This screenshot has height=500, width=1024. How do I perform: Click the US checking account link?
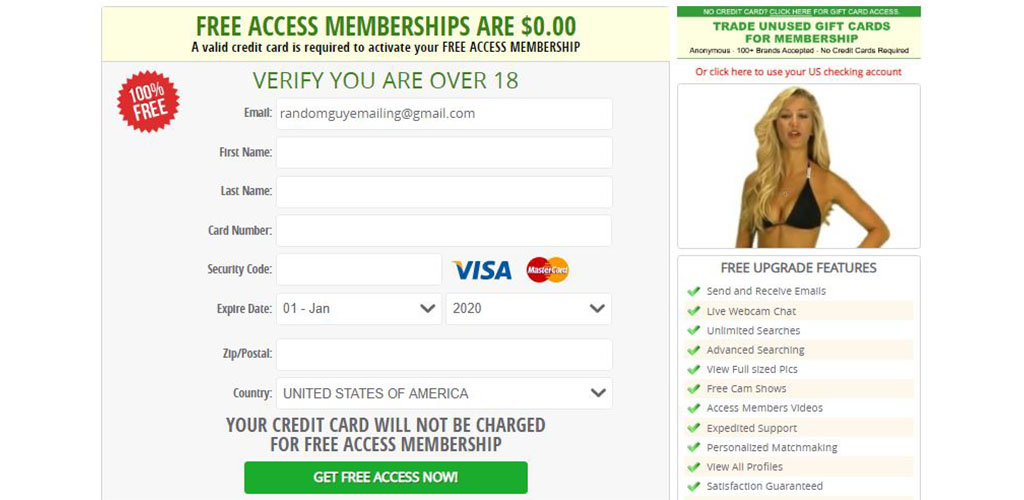tap(798, 72)
